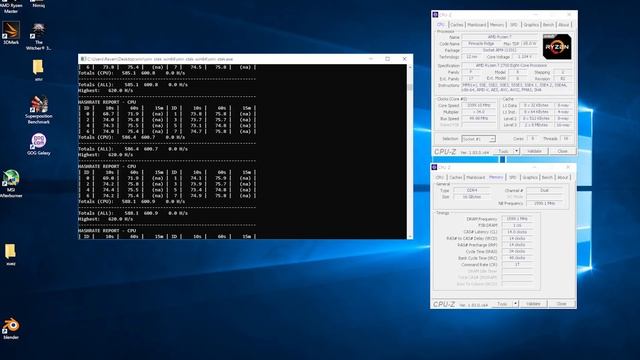Select the yellow folder above the Blender shortcut
Viewport: 640px width, 360px height.
[x=11, y=255]
